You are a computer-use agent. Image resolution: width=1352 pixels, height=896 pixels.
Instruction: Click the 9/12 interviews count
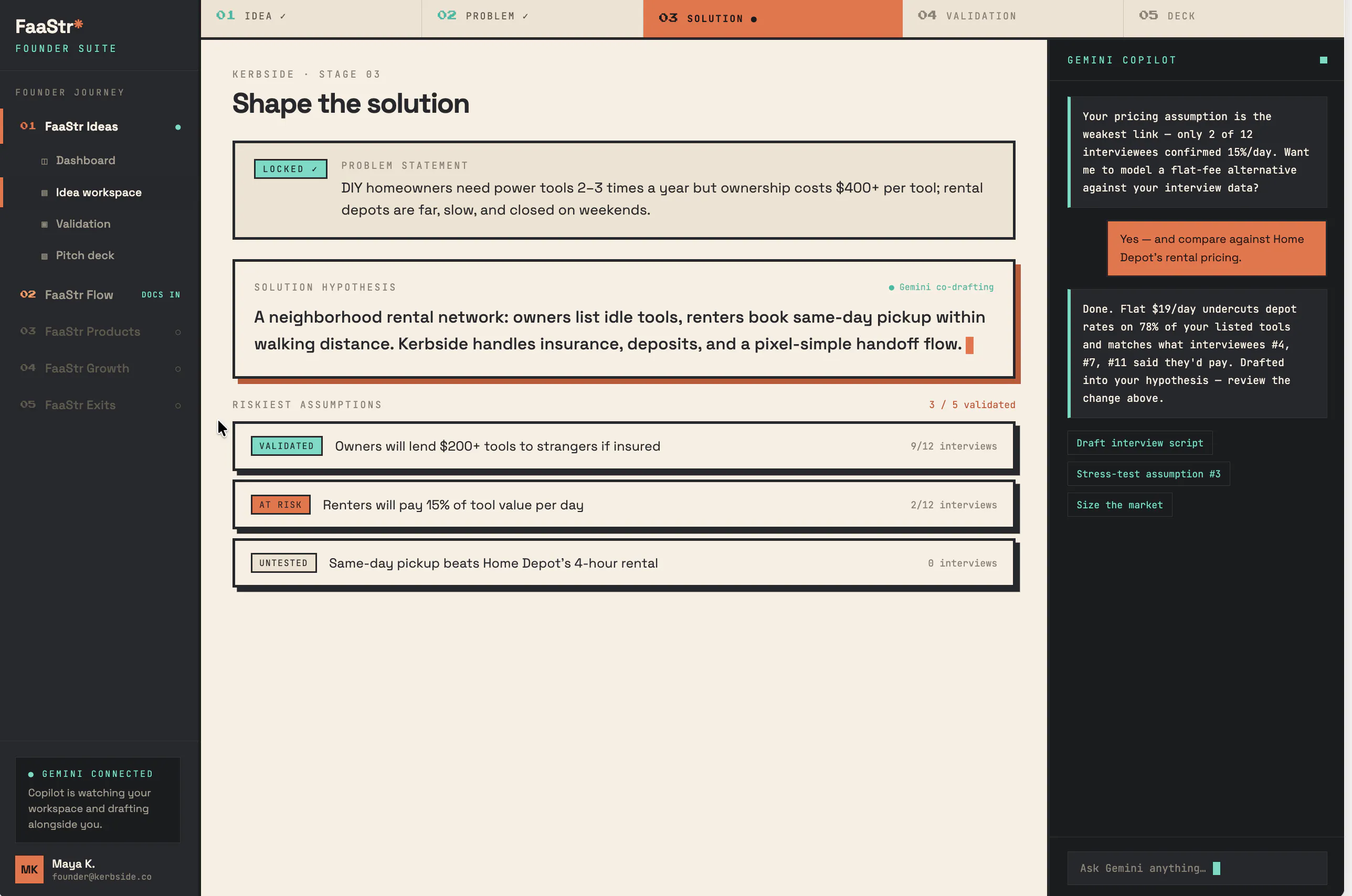954,446
